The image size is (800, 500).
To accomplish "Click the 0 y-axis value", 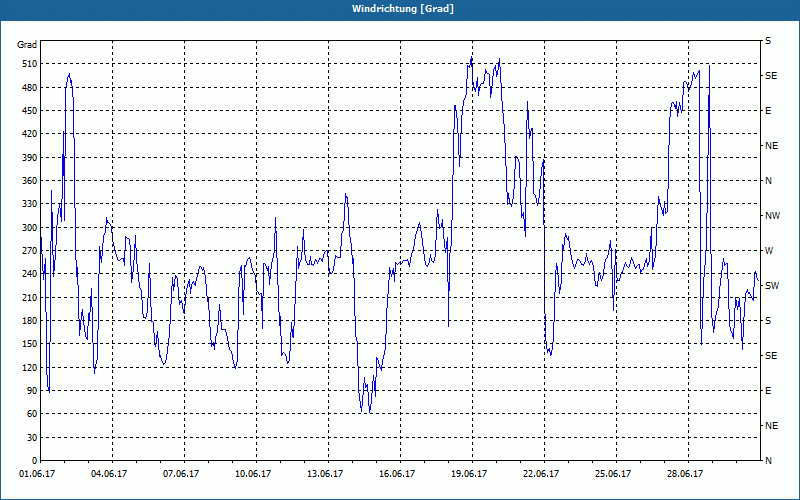I will point(35,461).
